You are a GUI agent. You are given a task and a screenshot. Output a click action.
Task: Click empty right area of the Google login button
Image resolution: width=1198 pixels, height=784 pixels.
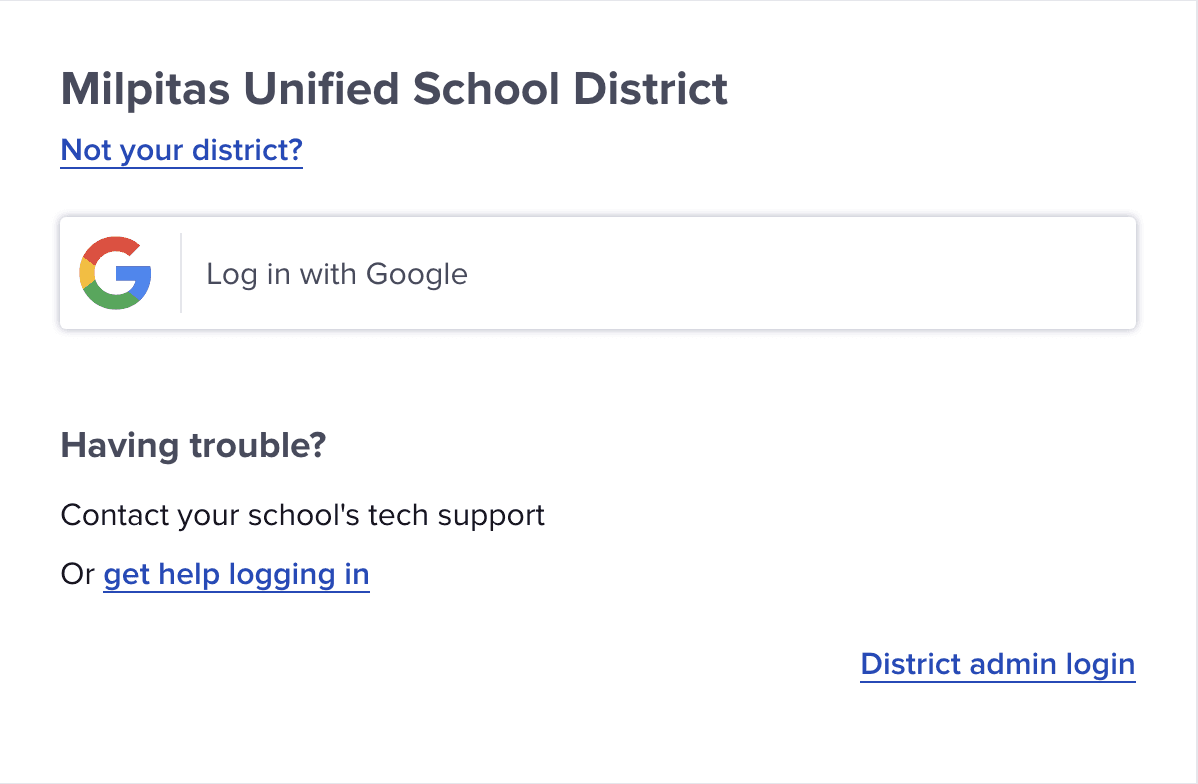click(802, 273)
